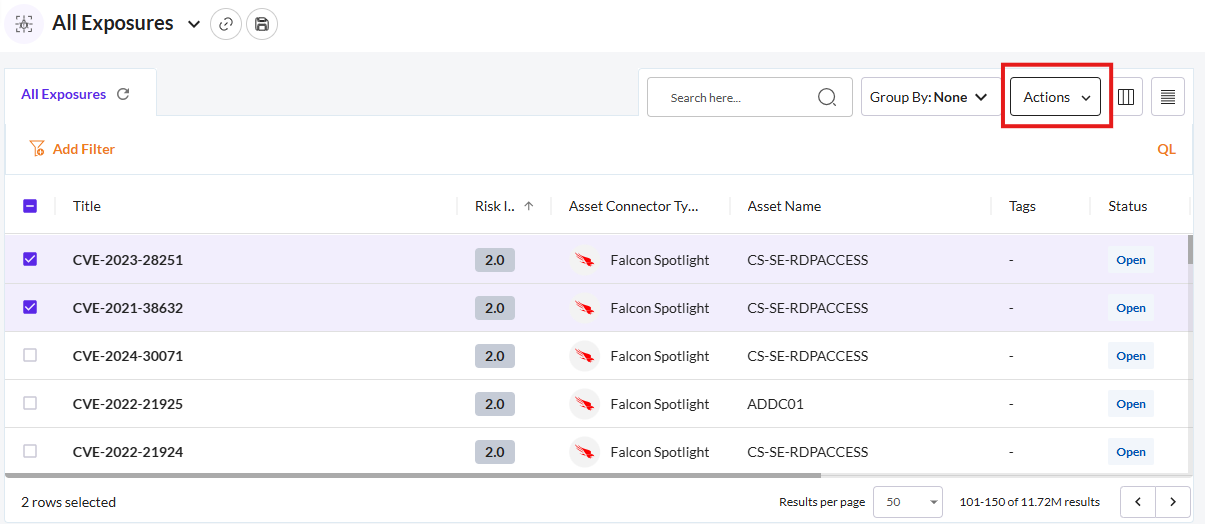Click risk score 2.0 for CVE-2022-21925
The image size is (1205, 524).
[495, 404]
